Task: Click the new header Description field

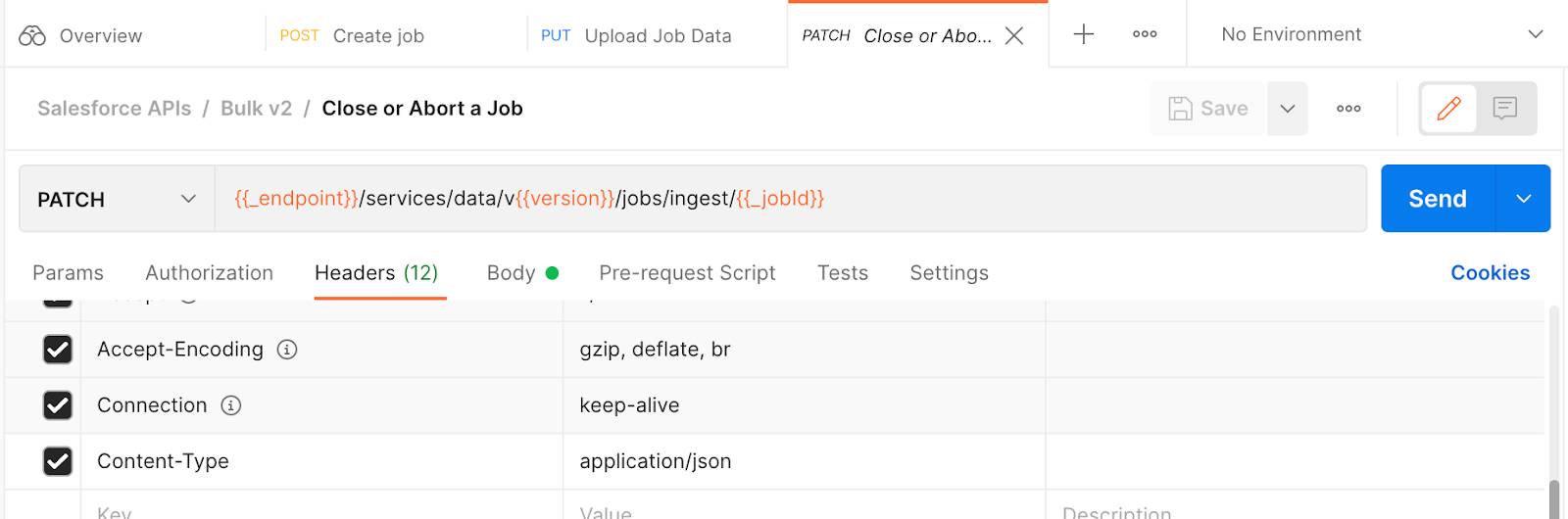Action: [x=1296, y=507]
